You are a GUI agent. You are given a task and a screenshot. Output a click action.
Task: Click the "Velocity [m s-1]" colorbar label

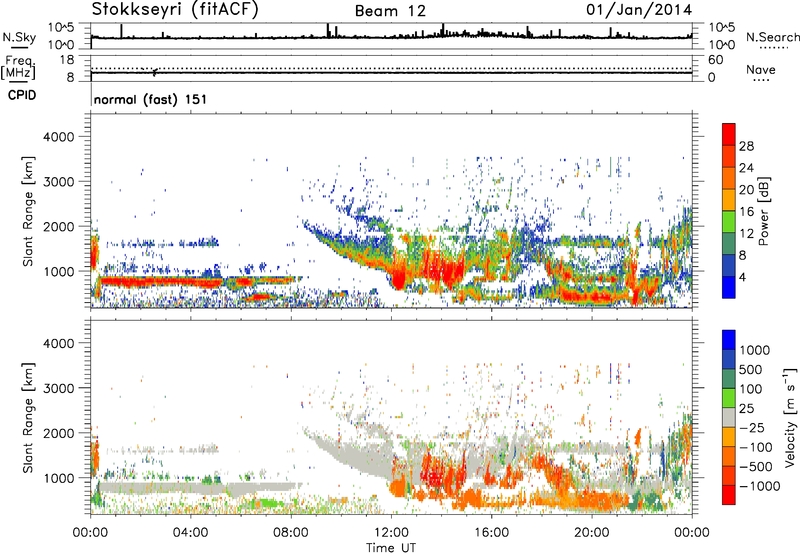pos(791,417)
